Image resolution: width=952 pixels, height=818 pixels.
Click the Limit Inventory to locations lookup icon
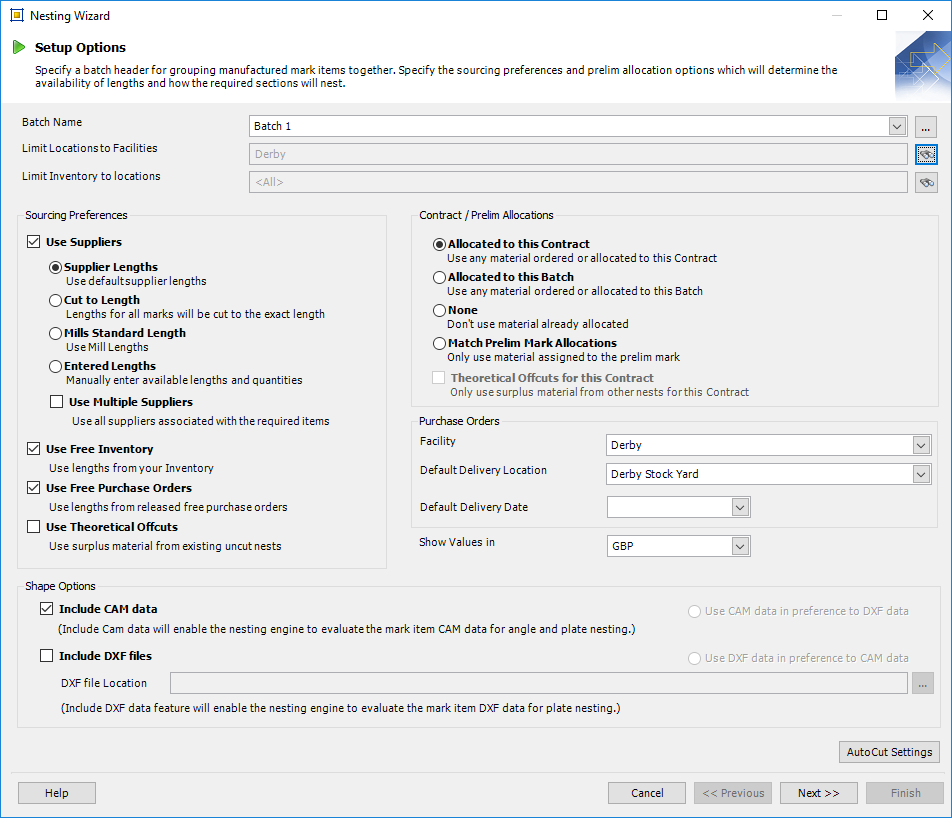(926, 182)
